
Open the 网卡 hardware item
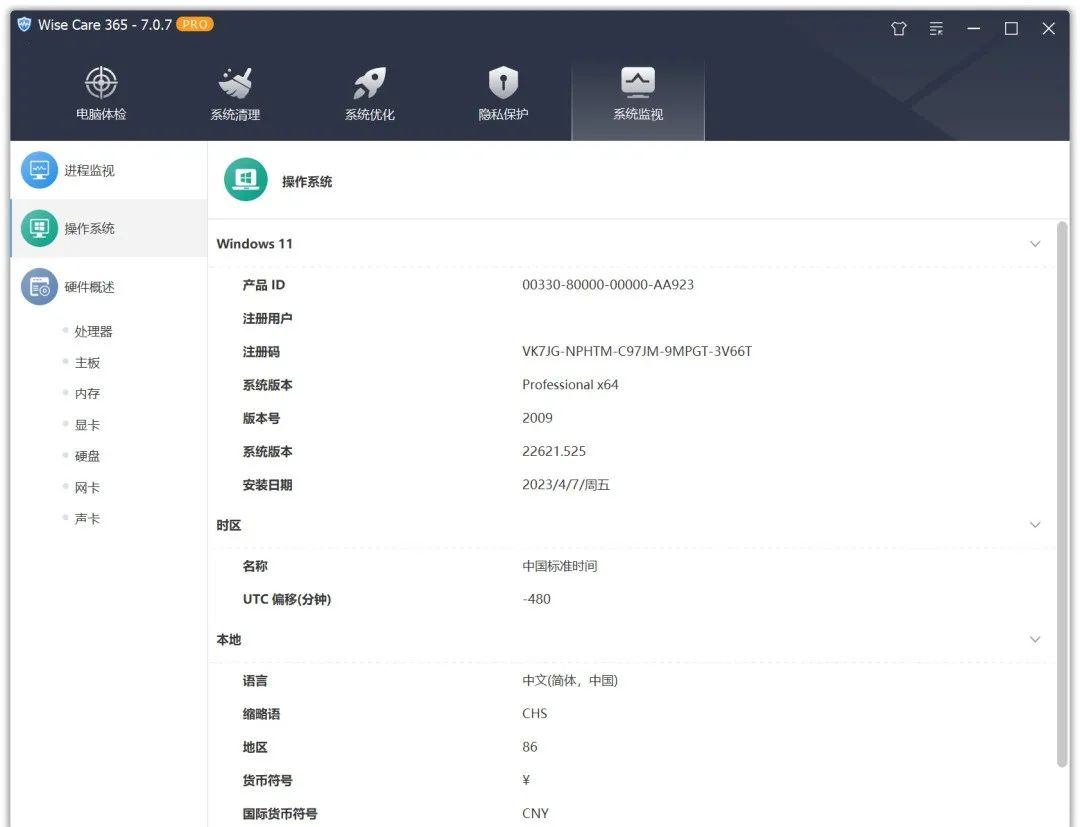(x=87, y=488)
